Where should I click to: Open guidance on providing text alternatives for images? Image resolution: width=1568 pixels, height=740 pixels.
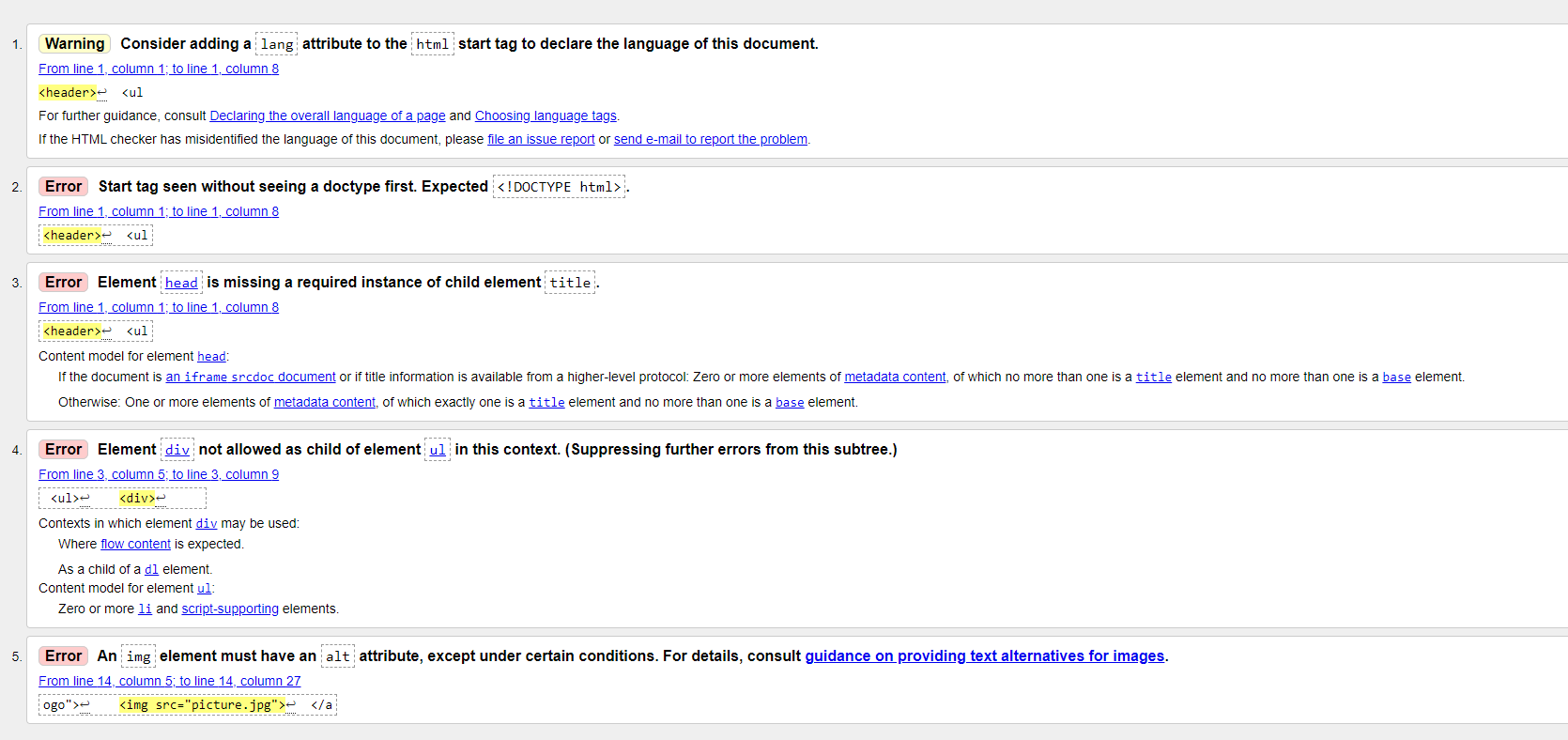click(985, 656)
